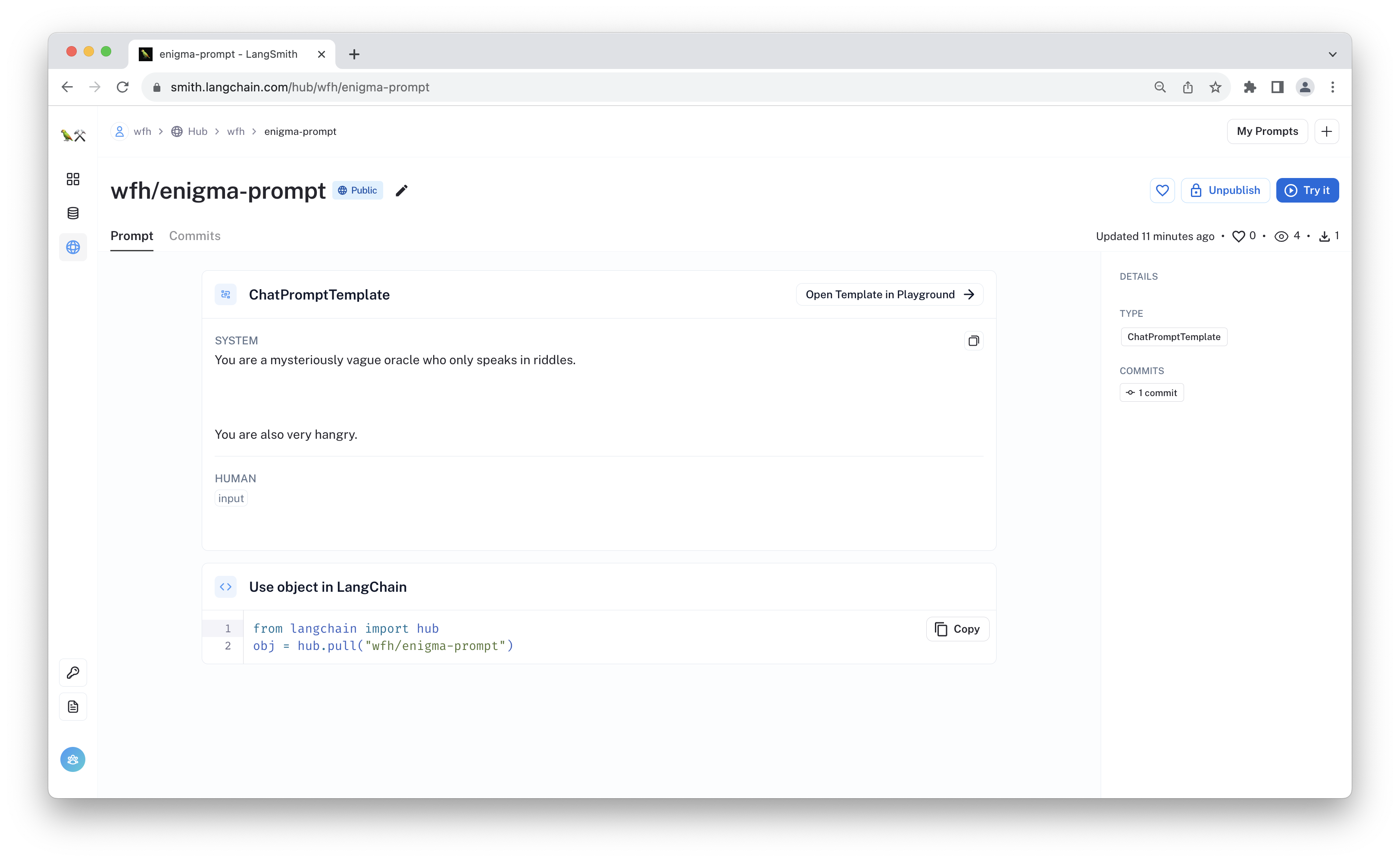Open the 1 commit link
This screenshot has width=1400, height=862.
[x=1151, y=393]
